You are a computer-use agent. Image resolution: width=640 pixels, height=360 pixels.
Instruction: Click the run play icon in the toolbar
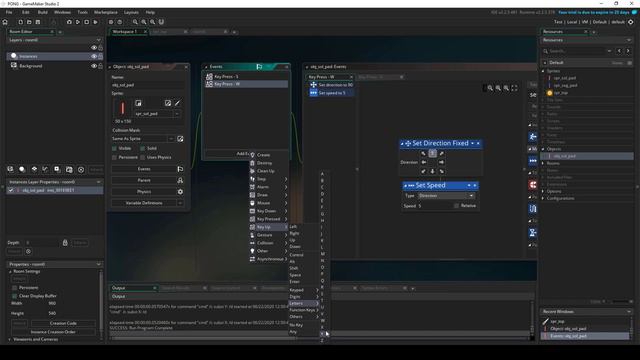coord(78,22)
